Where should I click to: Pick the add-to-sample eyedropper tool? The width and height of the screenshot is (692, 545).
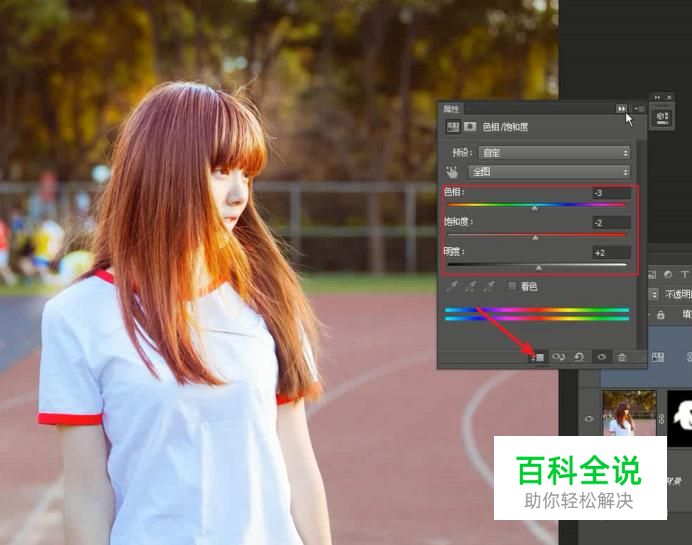pyautogui.click(x=471, y=286)
